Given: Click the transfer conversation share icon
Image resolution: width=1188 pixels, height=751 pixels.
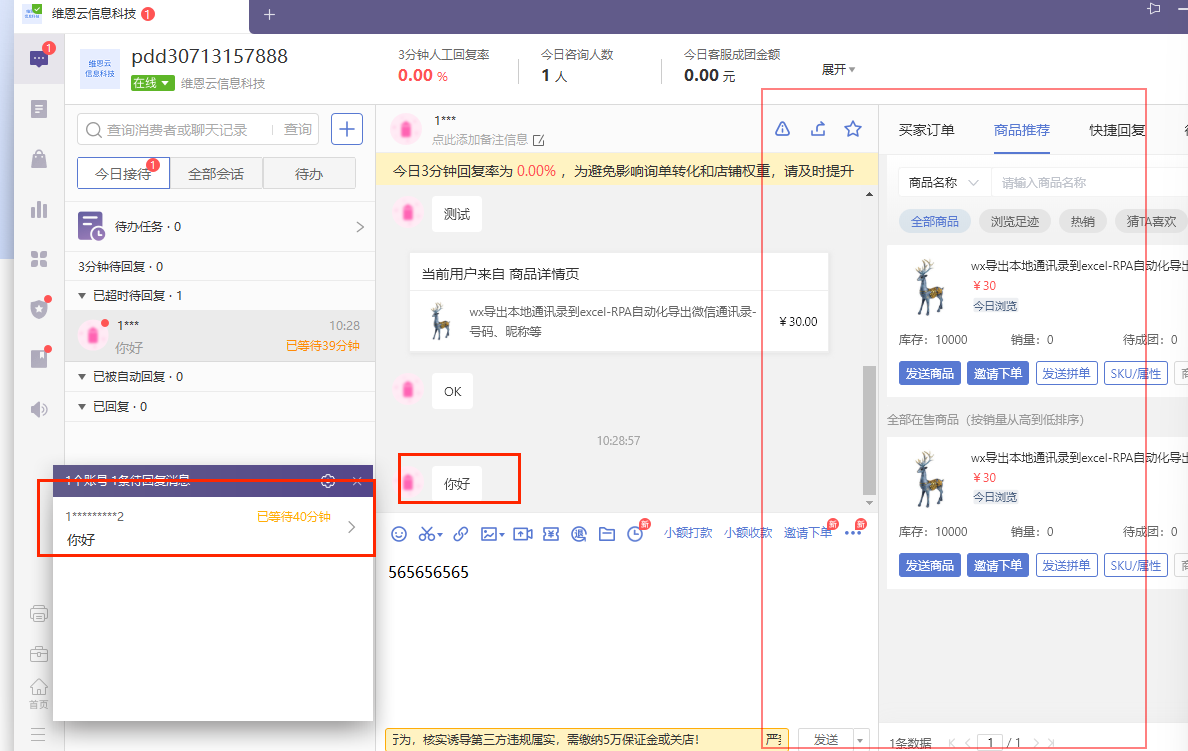Looking at the screenshot, I should [818, 128].
